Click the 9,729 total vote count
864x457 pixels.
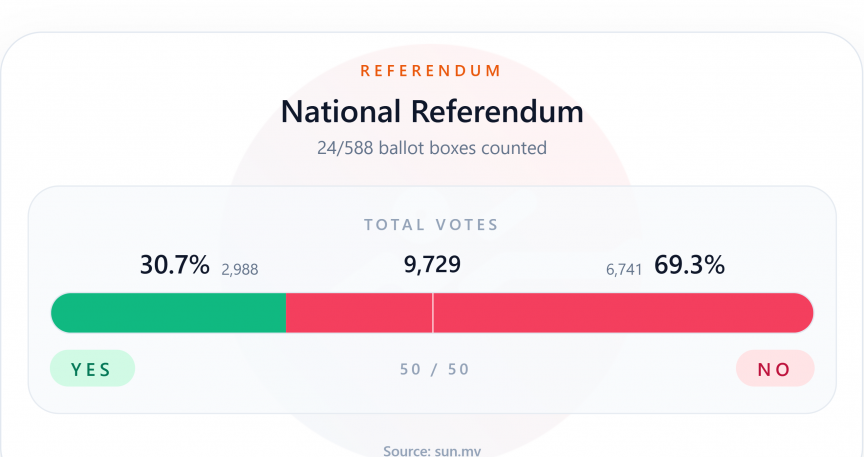[431, 265]
